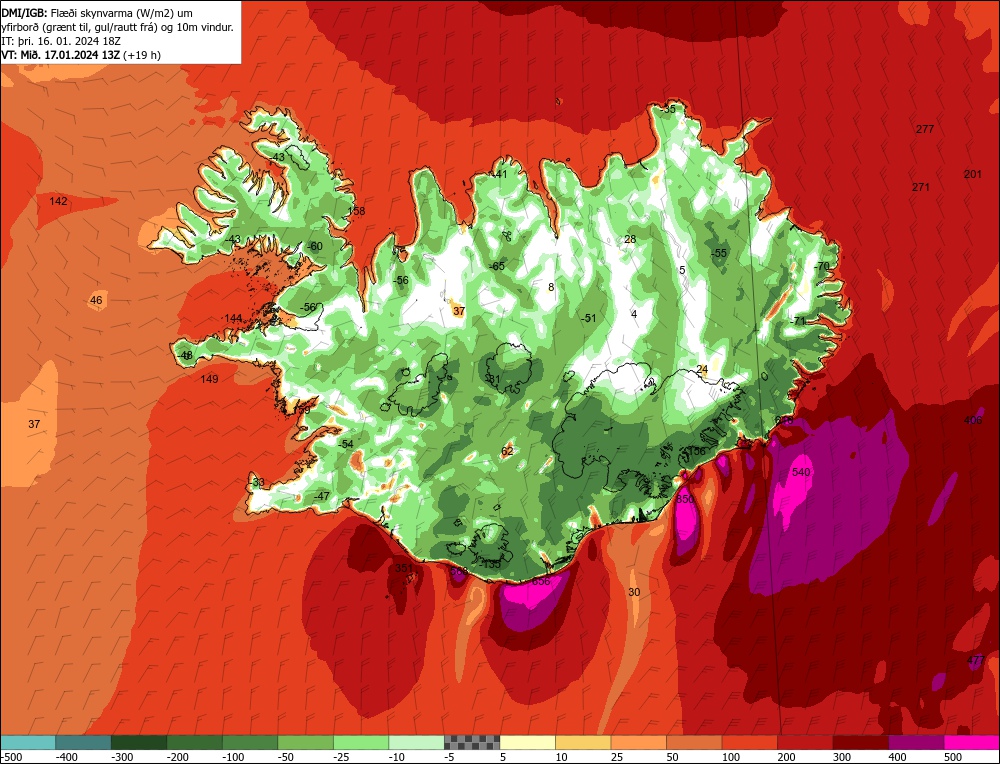Image resolution: width=1000 pixels, height=764 pixels.
Task: Click the value 46 on the map
Action: click(x=96, y=300)
